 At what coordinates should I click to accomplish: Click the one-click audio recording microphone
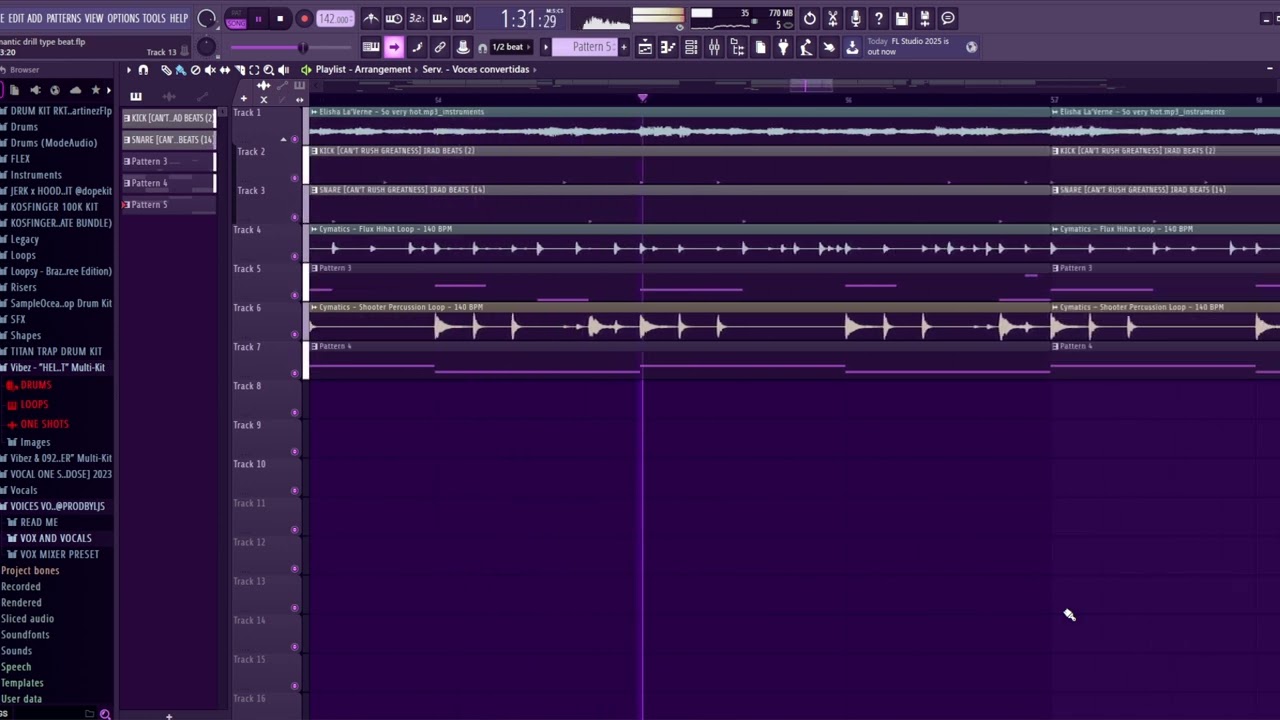tap(856, 18)
